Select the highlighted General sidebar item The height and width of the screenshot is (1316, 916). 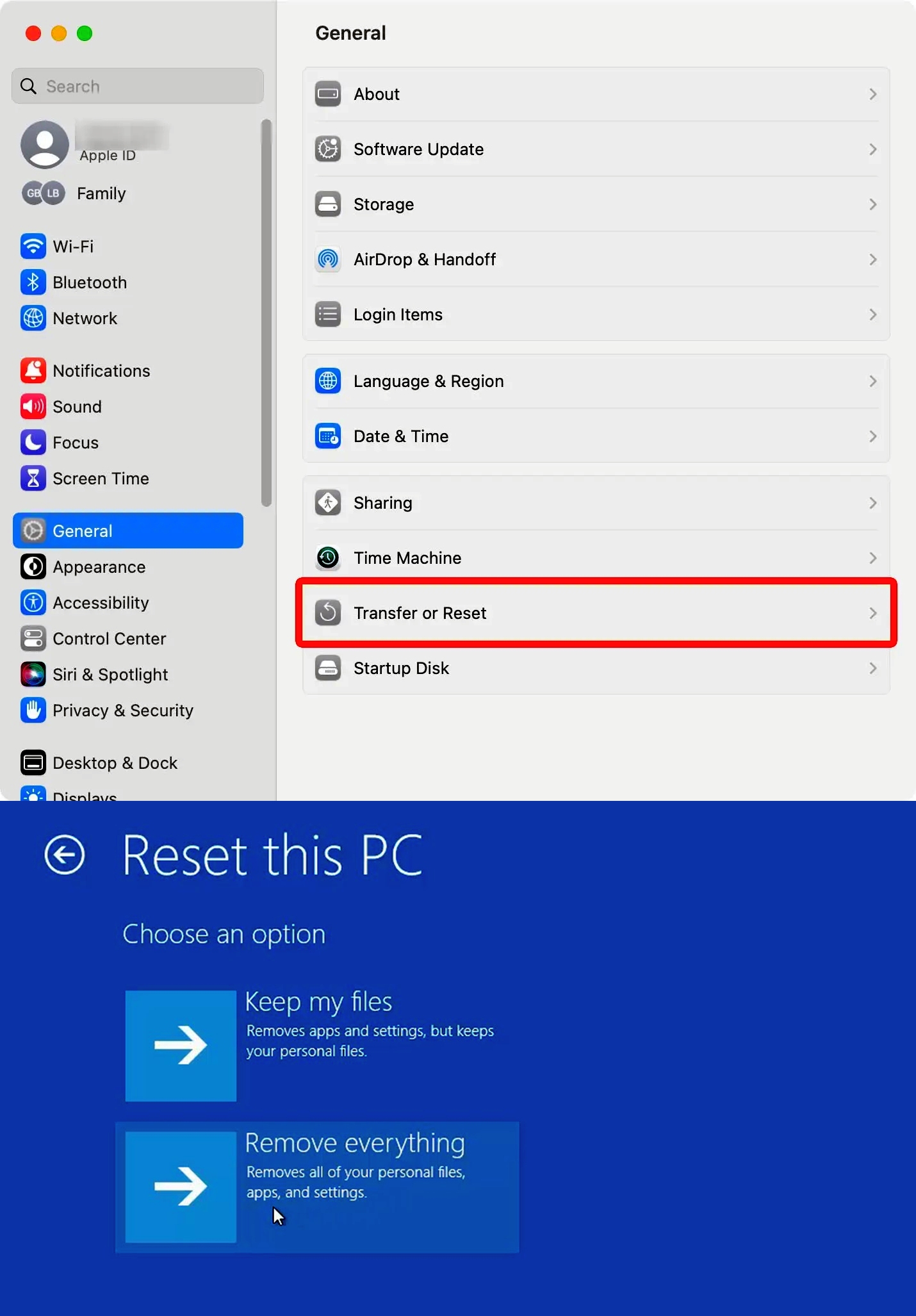(128, 531)
